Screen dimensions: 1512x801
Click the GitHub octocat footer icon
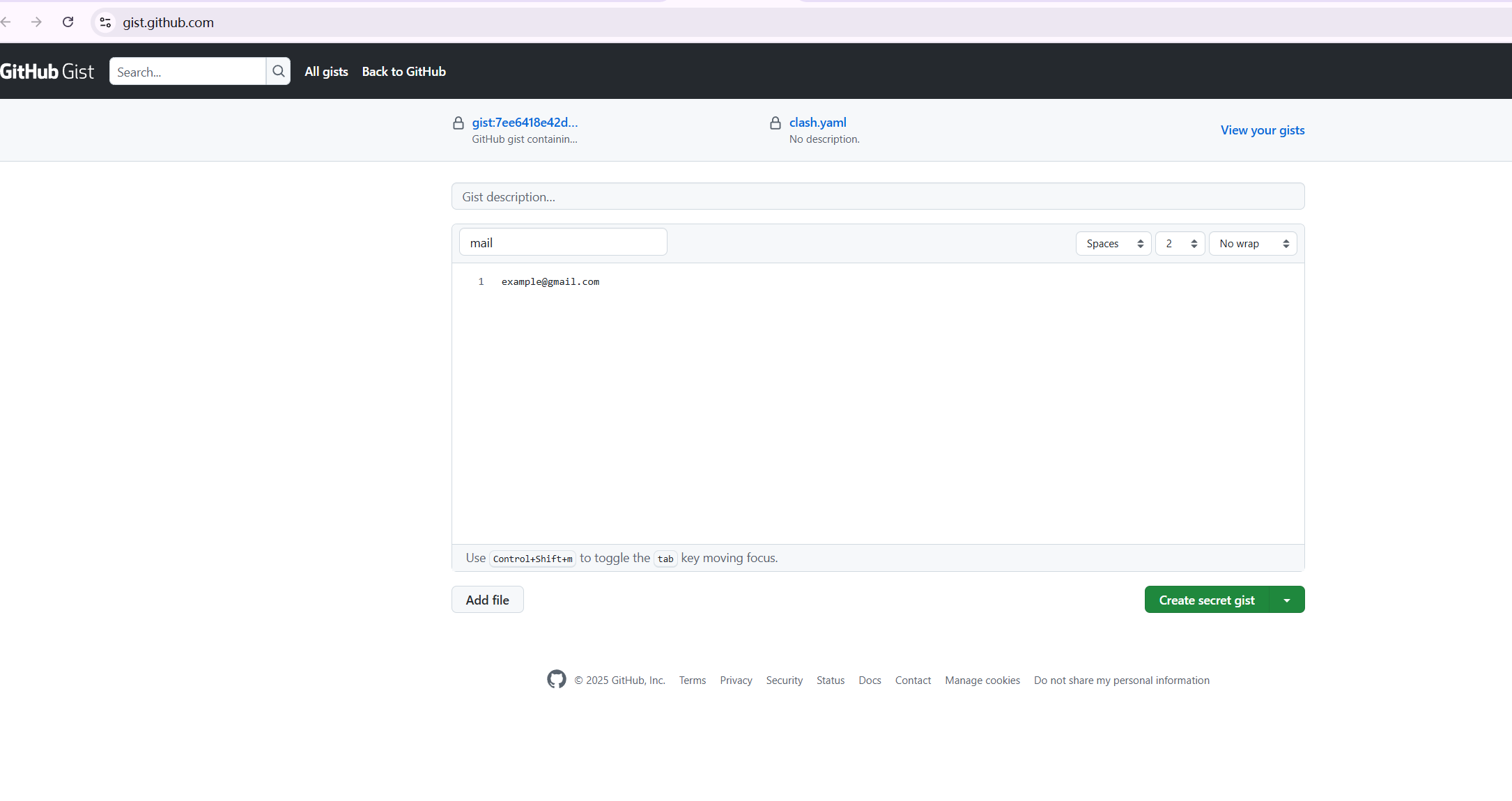[556, 679]
